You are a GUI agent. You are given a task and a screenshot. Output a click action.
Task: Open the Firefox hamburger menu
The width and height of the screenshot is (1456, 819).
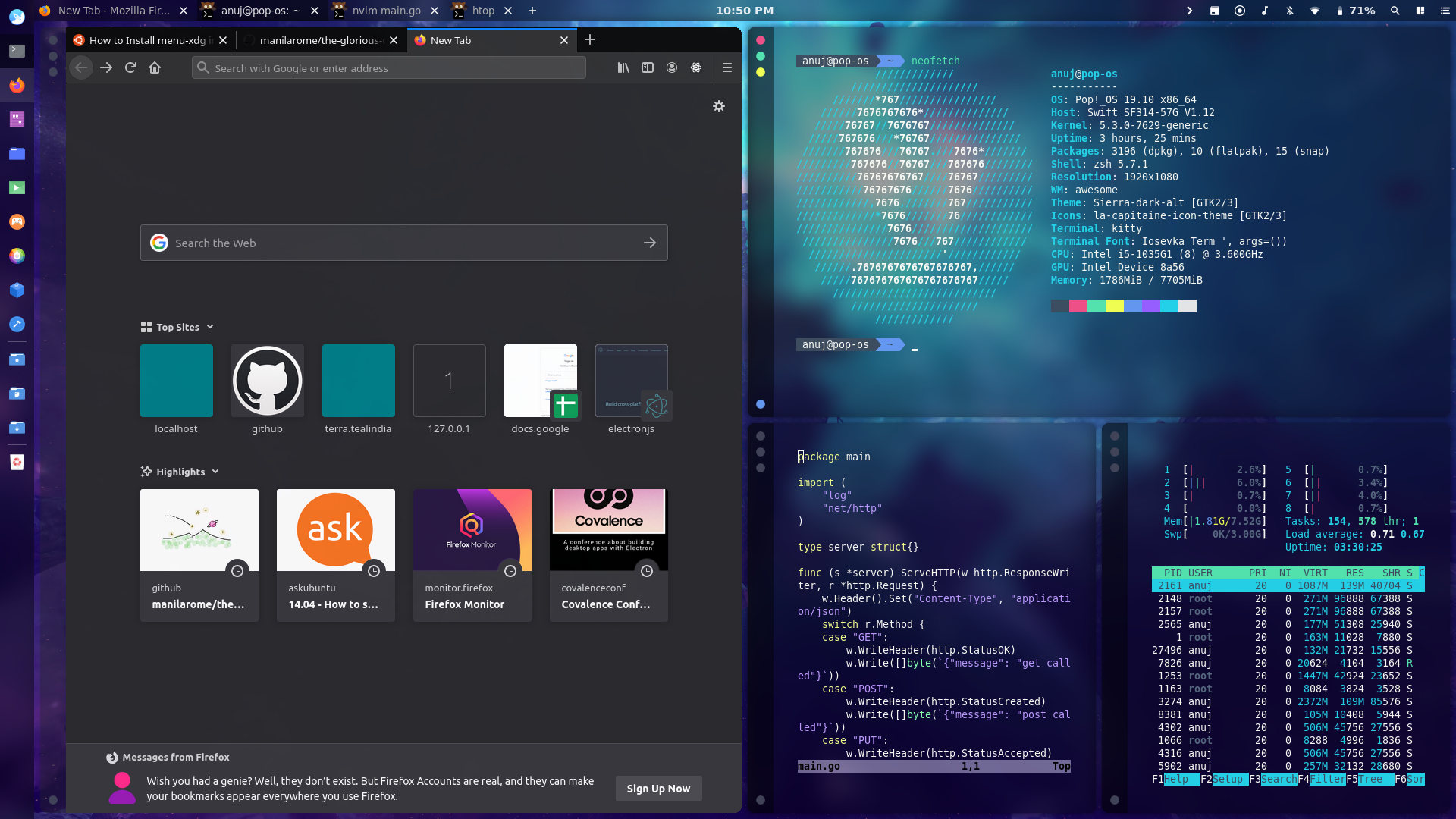727,67
